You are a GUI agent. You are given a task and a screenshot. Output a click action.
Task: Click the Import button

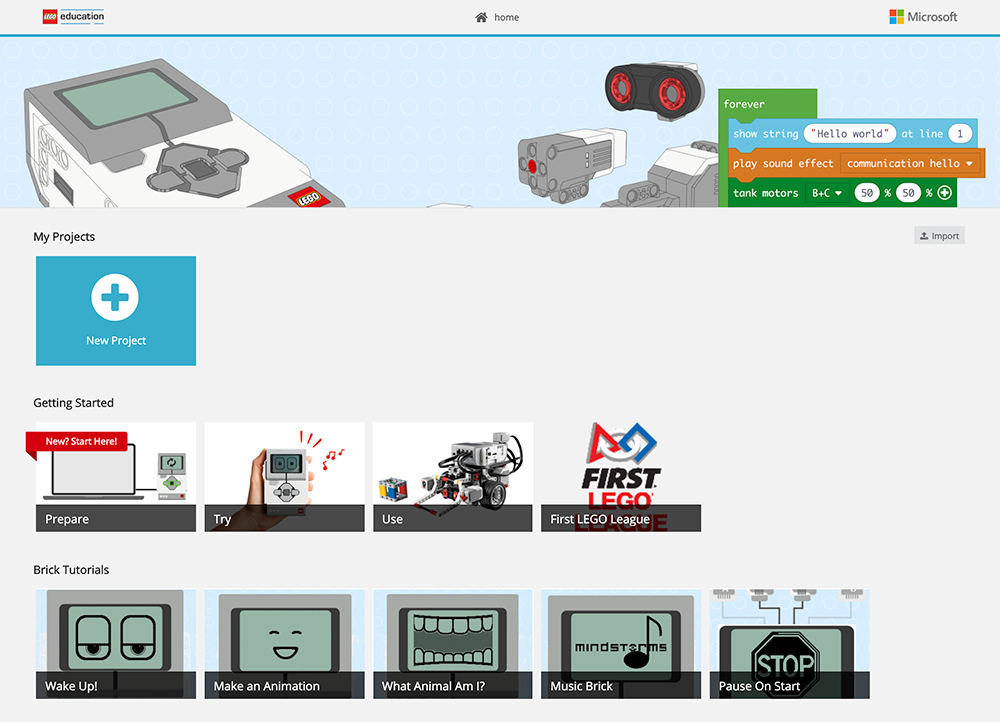pos(939,236)
